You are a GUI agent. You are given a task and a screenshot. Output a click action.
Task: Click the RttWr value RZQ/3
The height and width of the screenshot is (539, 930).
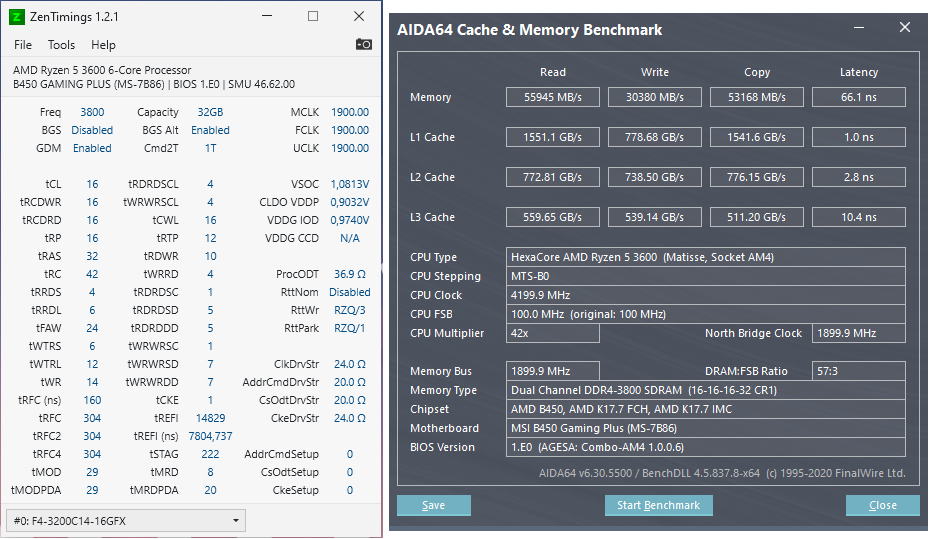coord(350,310)
